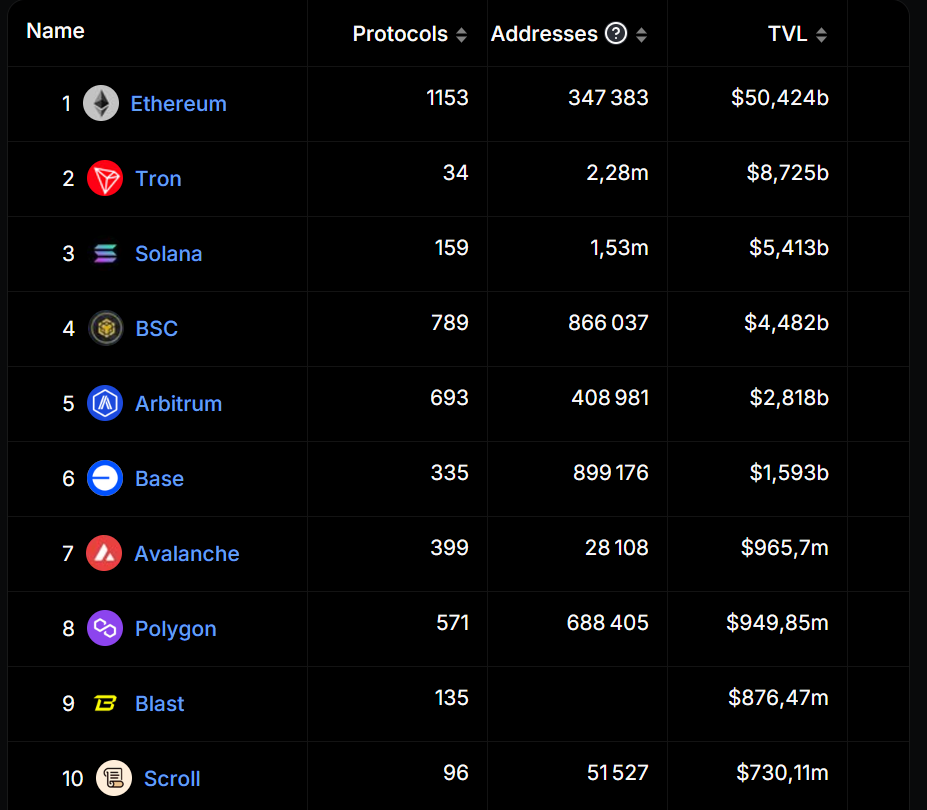The width and height of the screenshot is (927, 810).
Task: Click the TVL column header
Action: coord(789,33)
